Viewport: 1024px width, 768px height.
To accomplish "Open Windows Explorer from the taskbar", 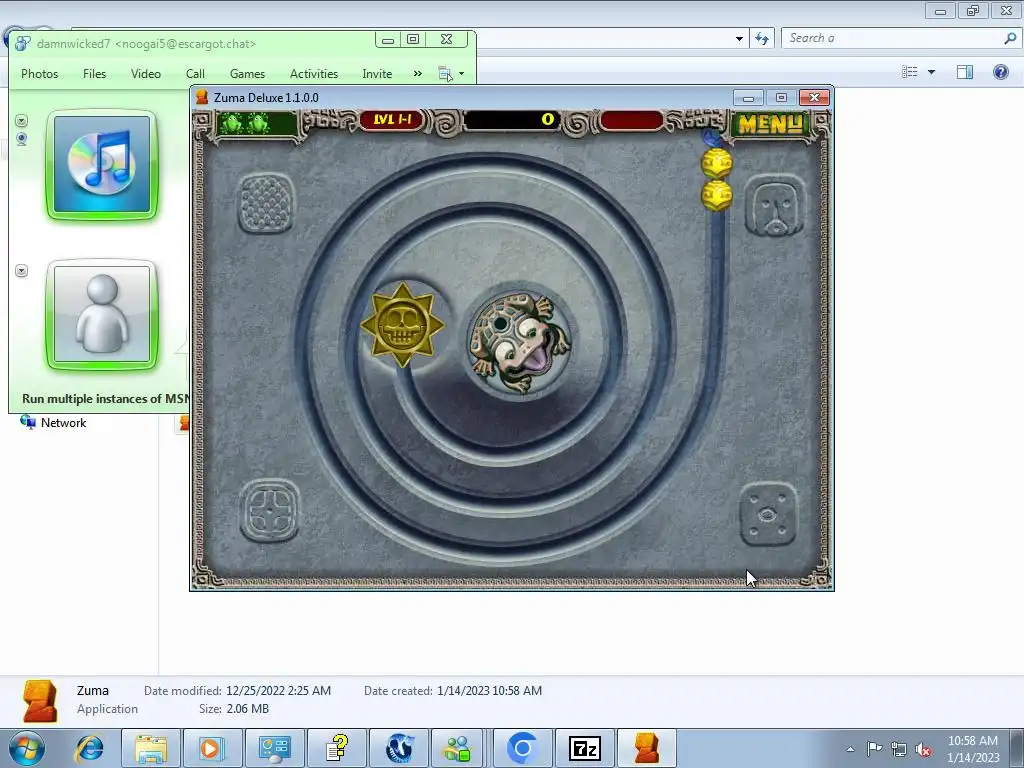I will [x=151, y=748].
